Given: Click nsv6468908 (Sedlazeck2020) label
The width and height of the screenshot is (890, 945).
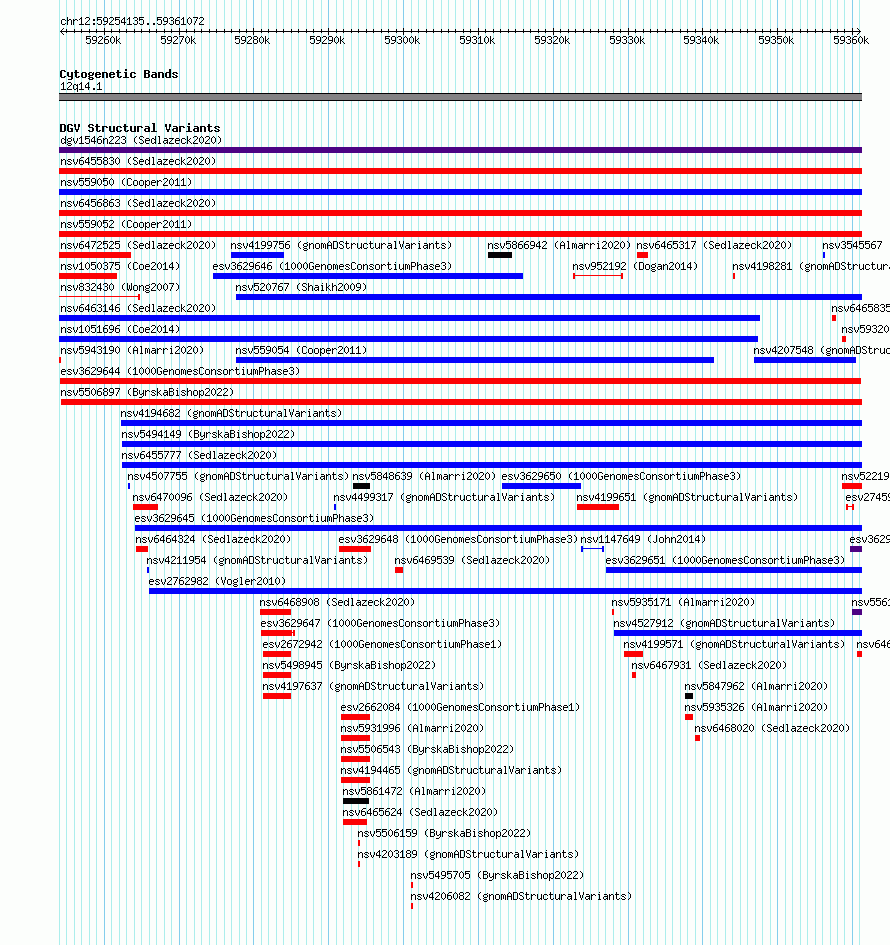Looking at the screenshot, I should (337, 603).
